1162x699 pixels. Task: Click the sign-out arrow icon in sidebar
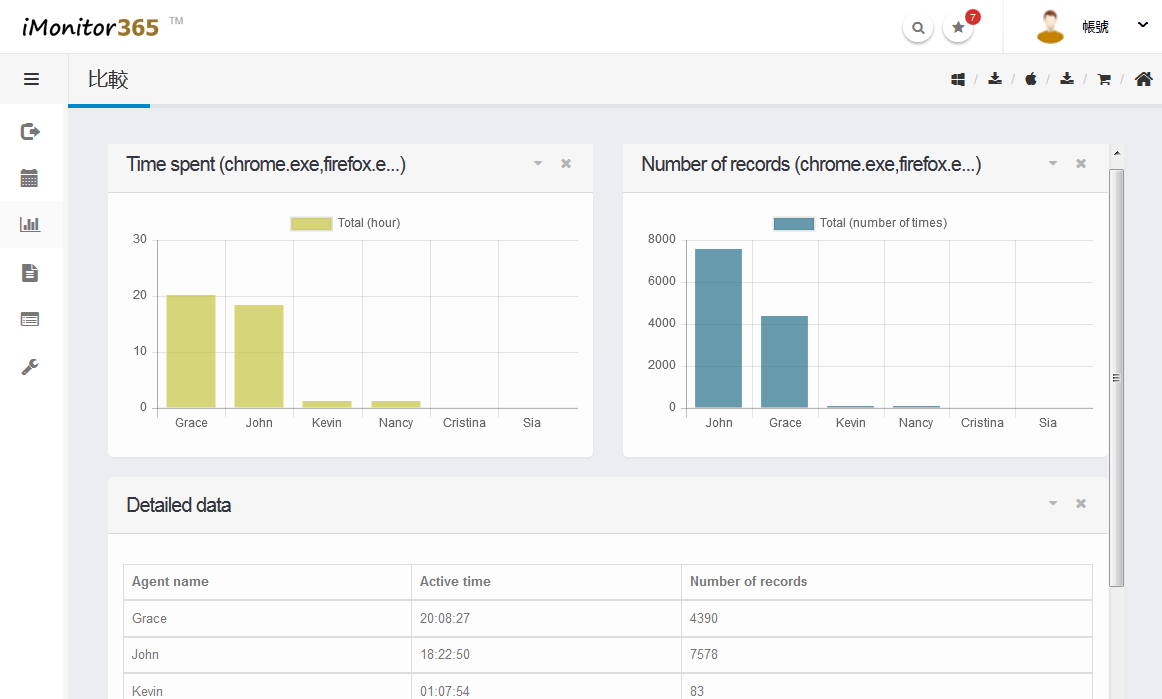(x=30, y=131)
